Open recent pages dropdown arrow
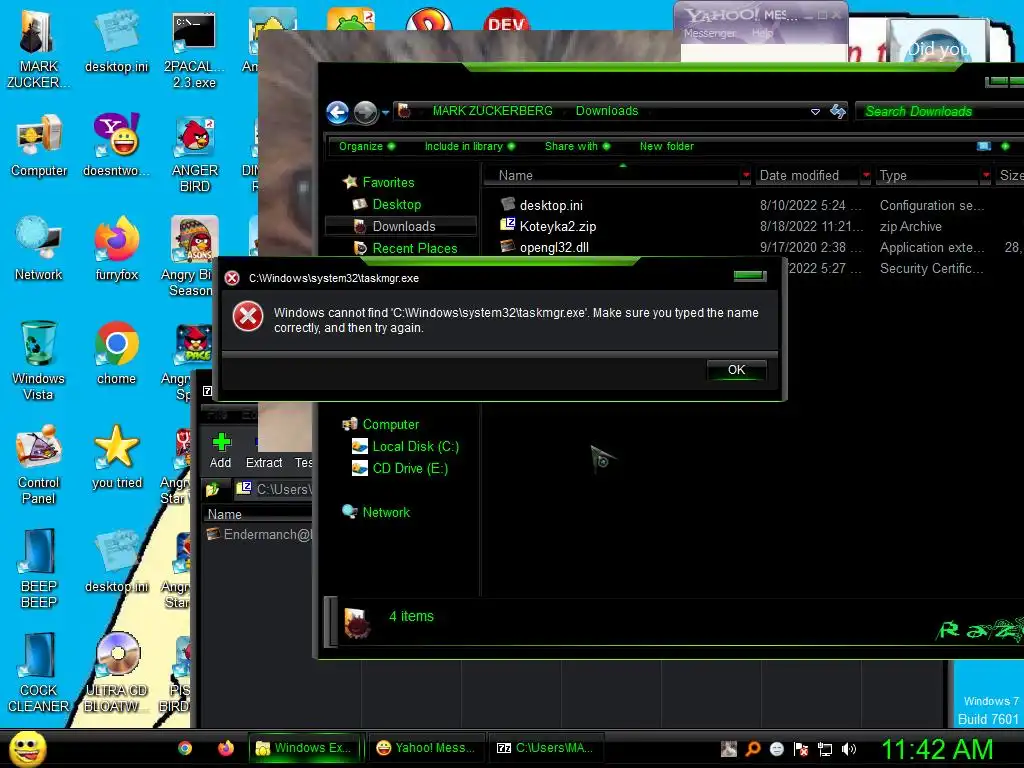Viewport: 1024px width, 768px height. pyautogui.click(x=385, y=113)
